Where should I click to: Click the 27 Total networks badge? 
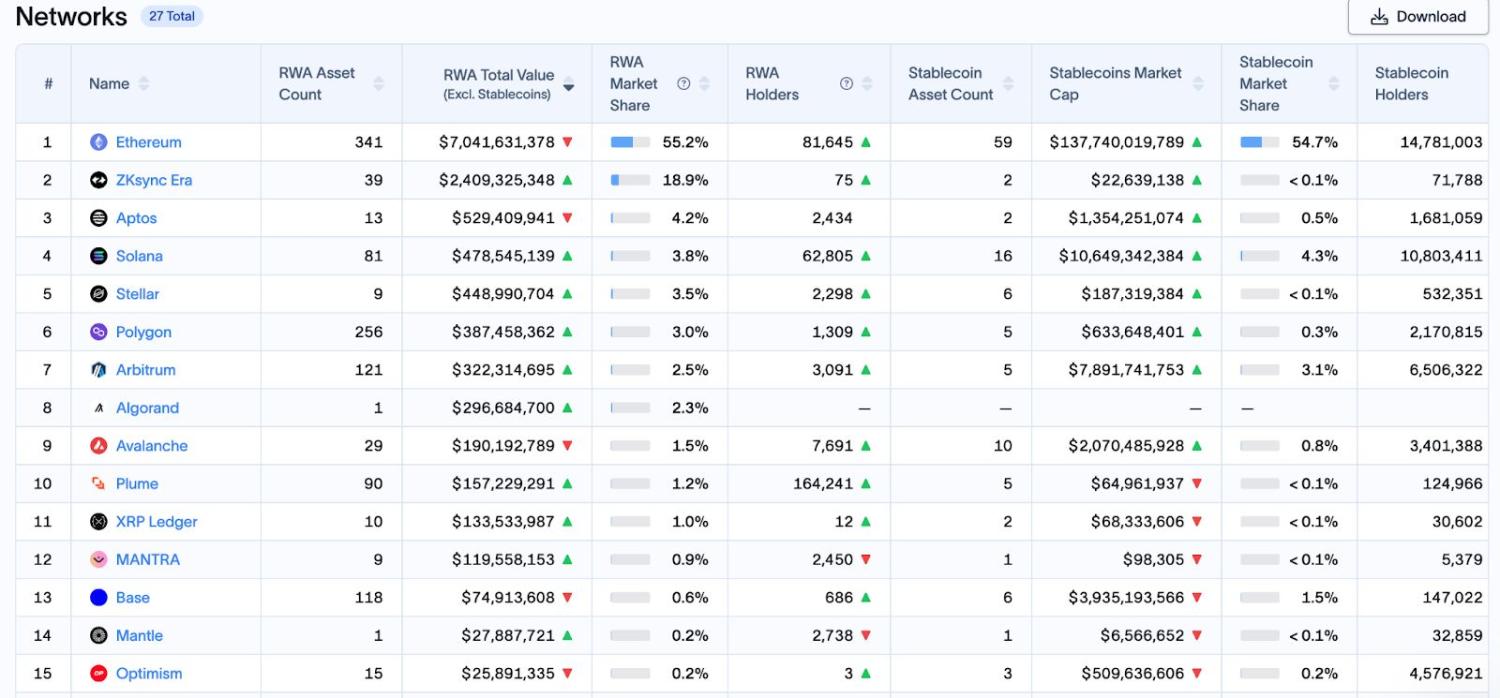click(172, 17)
